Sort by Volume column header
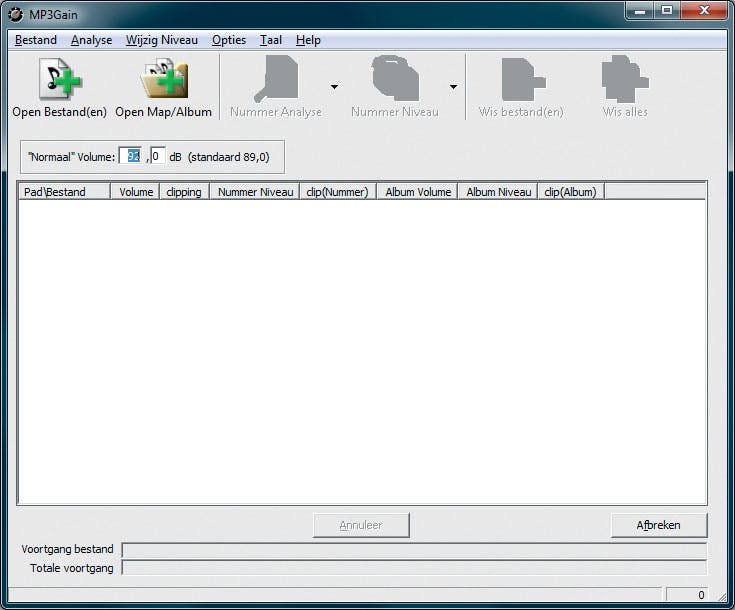The height and width of the screenshot is (610, 735). pyautogui.click(x=135, y=192)
